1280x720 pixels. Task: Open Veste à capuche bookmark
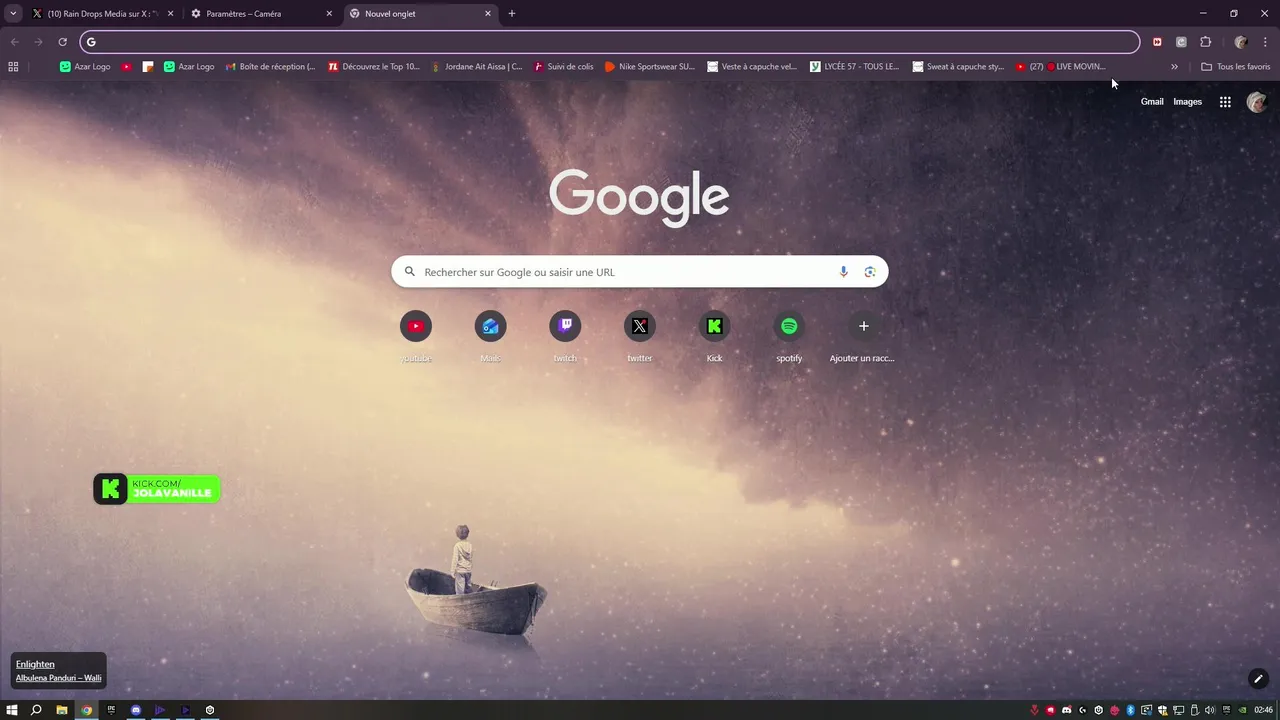[752, 67]
